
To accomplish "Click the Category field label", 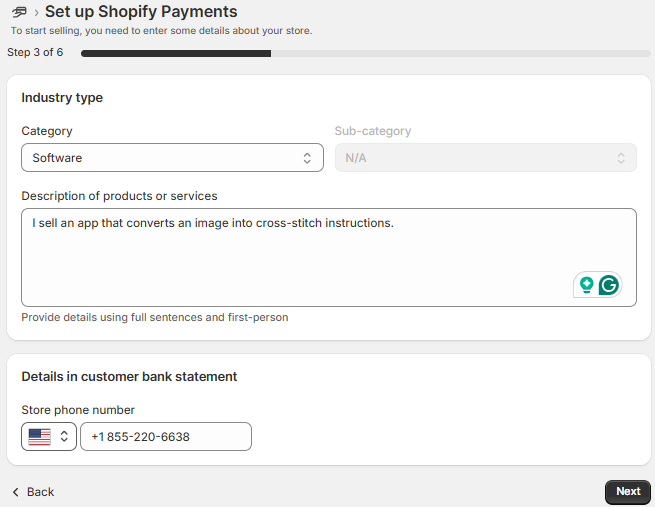I will click(x=47, y=131).
